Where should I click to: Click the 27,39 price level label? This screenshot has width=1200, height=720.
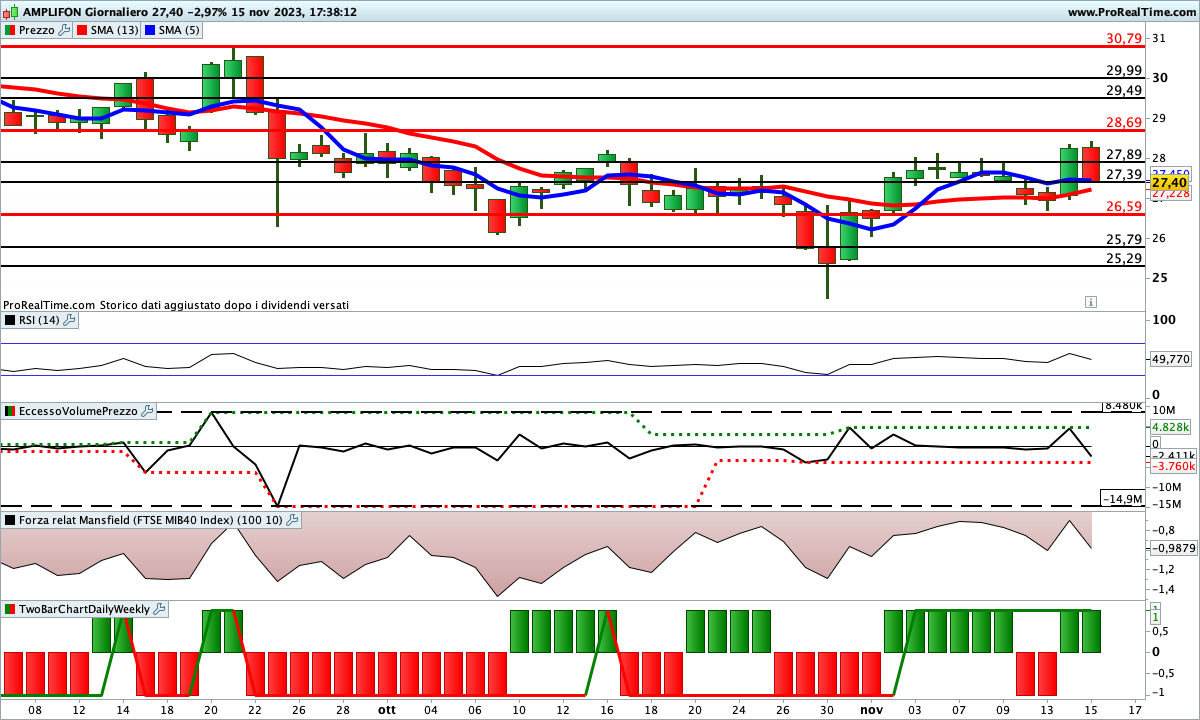(x=1124, y=174)
